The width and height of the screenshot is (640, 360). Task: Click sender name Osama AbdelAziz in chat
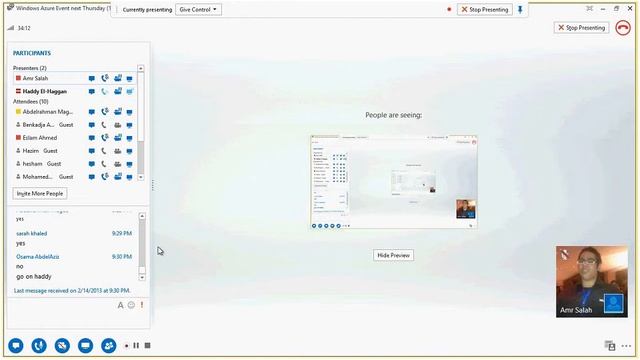click(x=38, y=257)
